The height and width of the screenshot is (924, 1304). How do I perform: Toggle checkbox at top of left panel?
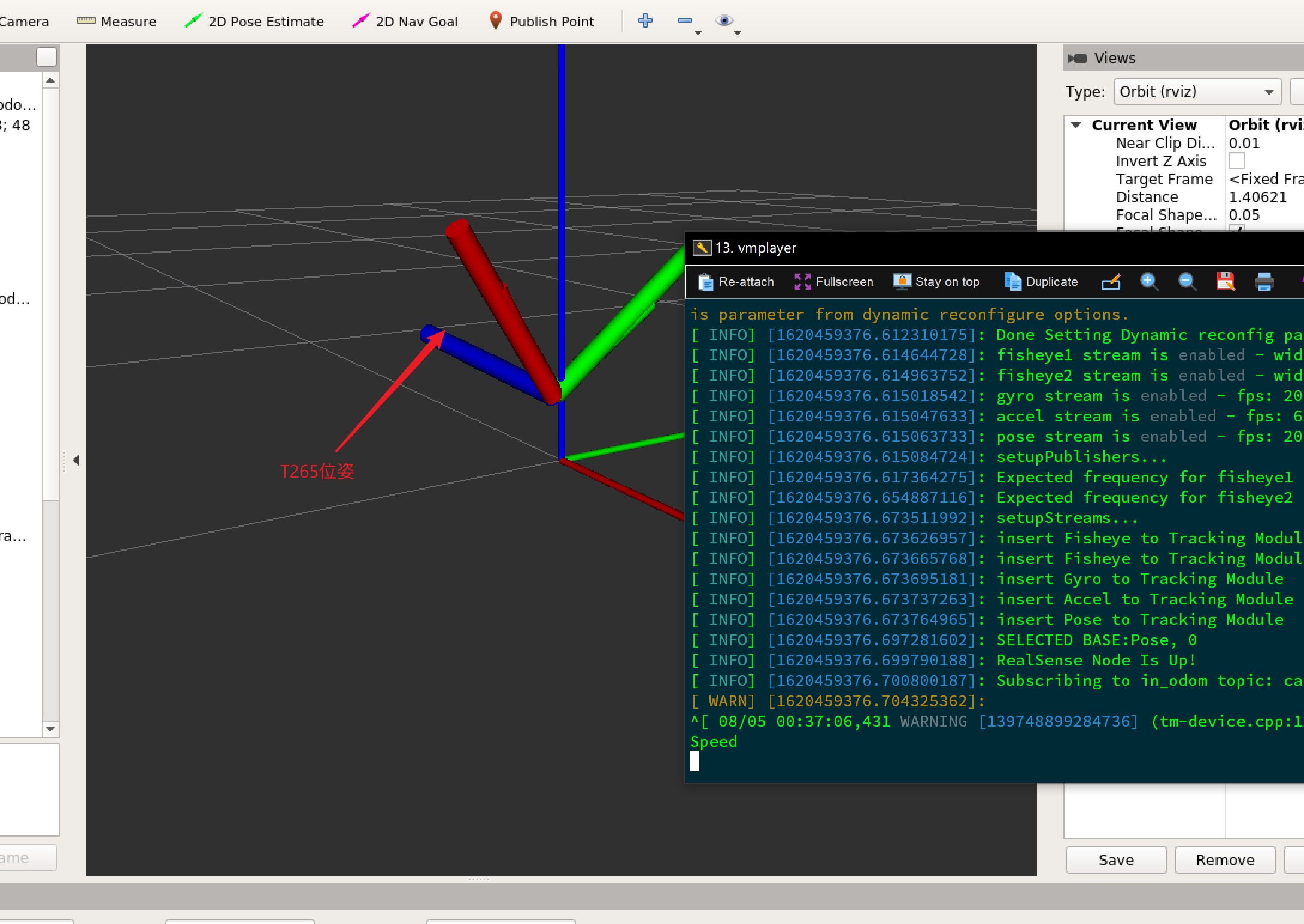click(47, 57)
